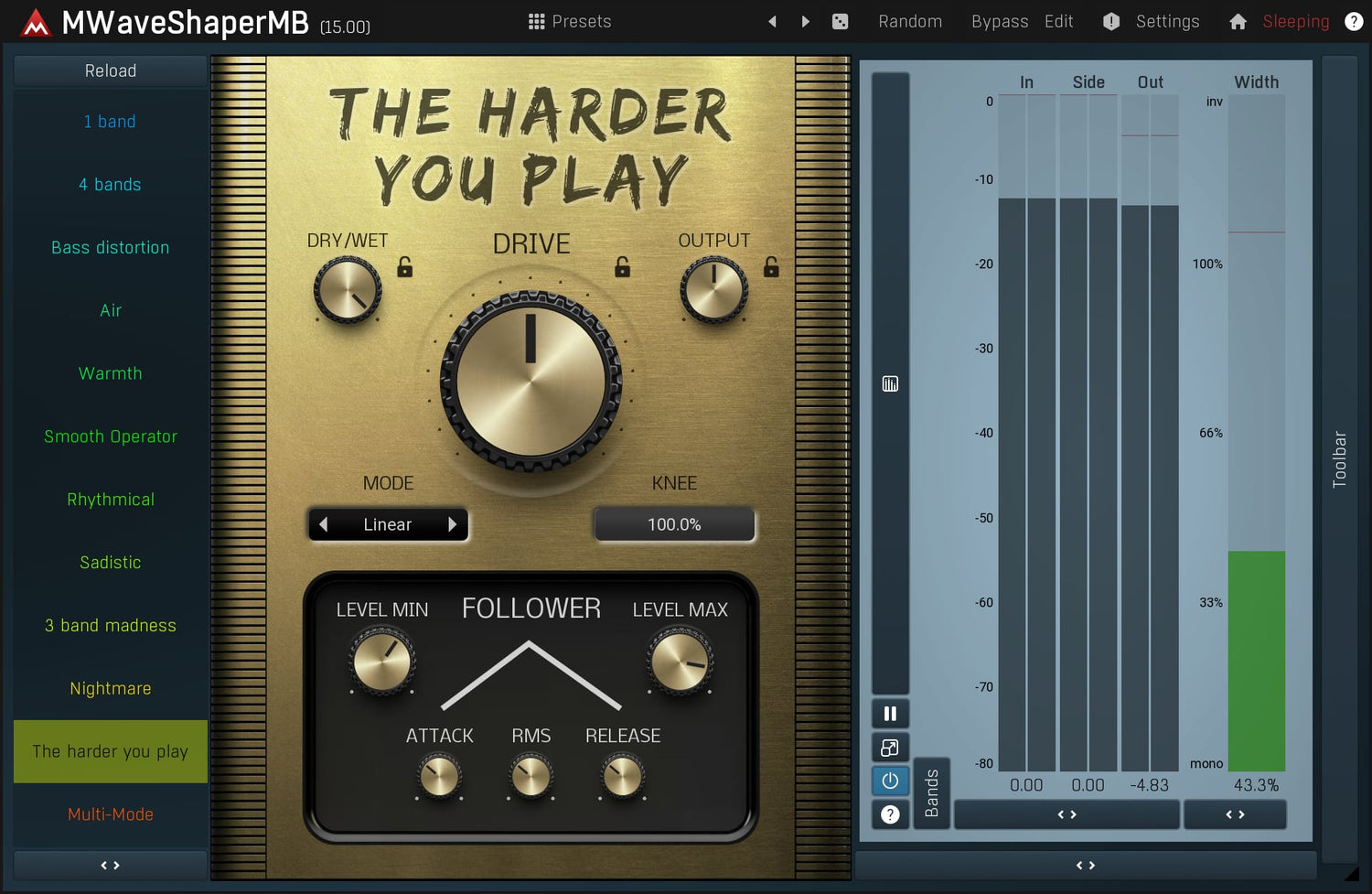This screenshot has width=1372, height=894.
Task: Go to the previous preset arrow
Action: [773, 21]
